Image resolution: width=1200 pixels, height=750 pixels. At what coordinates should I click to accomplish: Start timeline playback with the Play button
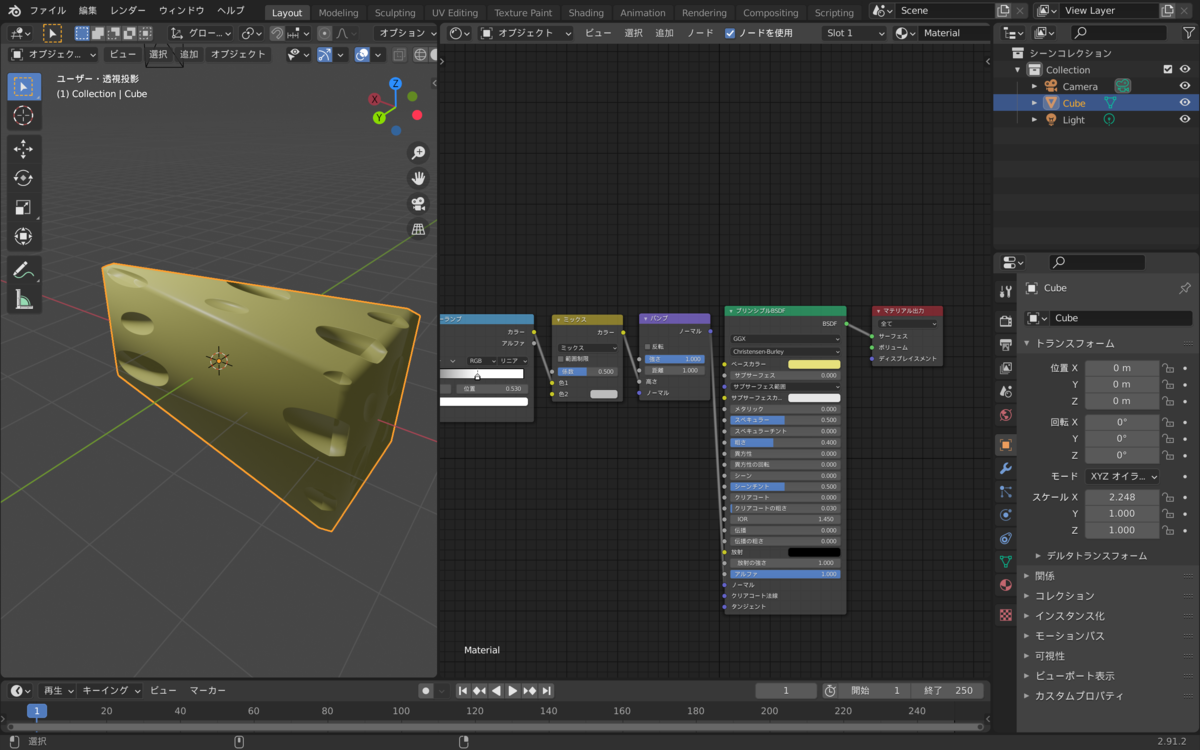pyautogui.click(x=513, y=691)
